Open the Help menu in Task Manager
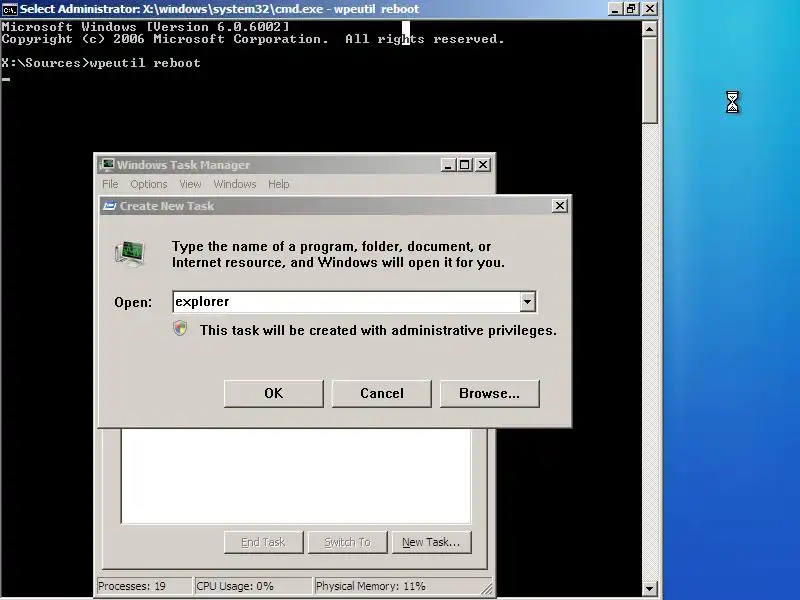This screenshot has height=600, width=800. (279, 184)
